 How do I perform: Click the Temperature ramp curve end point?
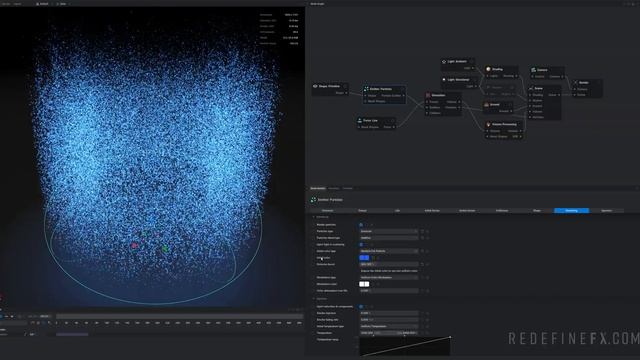click(x=450, y=337)
